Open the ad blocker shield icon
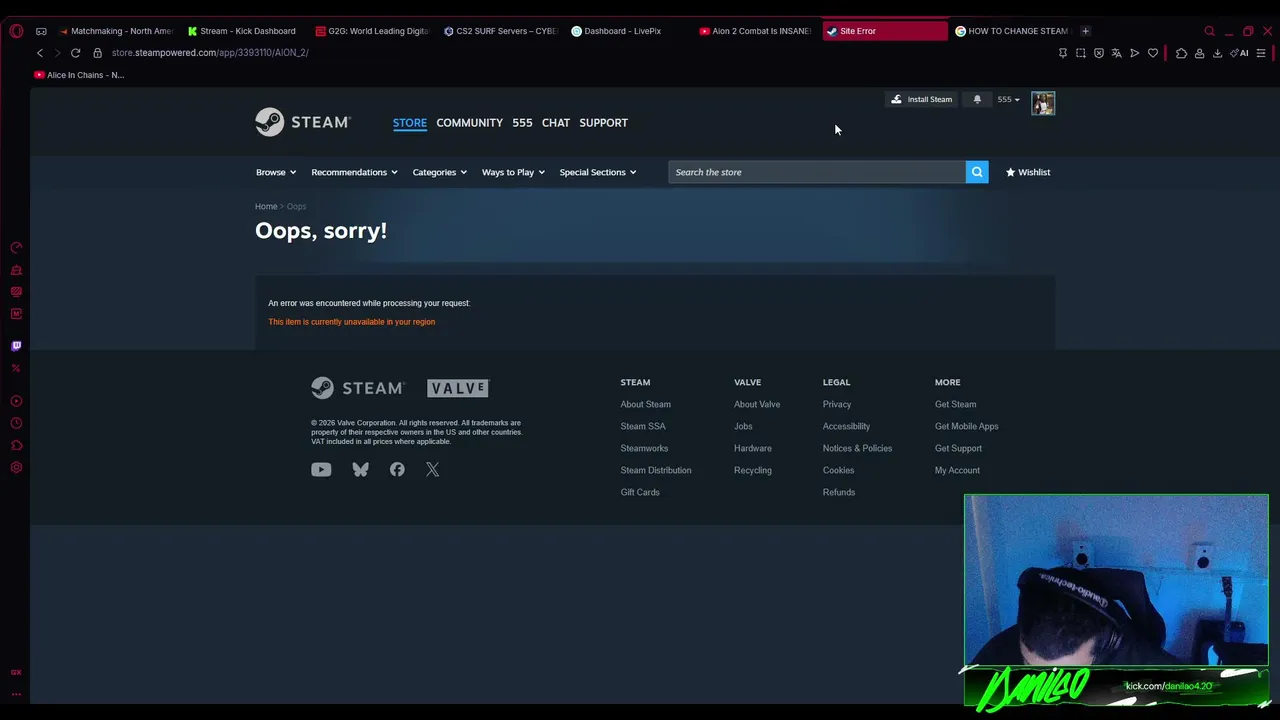1280x720 pixels. tap(1098, 53)
